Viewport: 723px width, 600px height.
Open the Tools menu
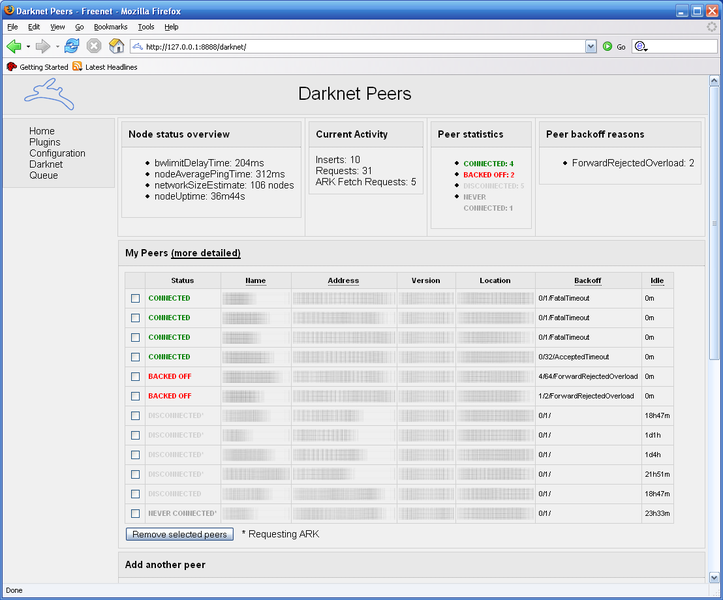pos(146,27)
